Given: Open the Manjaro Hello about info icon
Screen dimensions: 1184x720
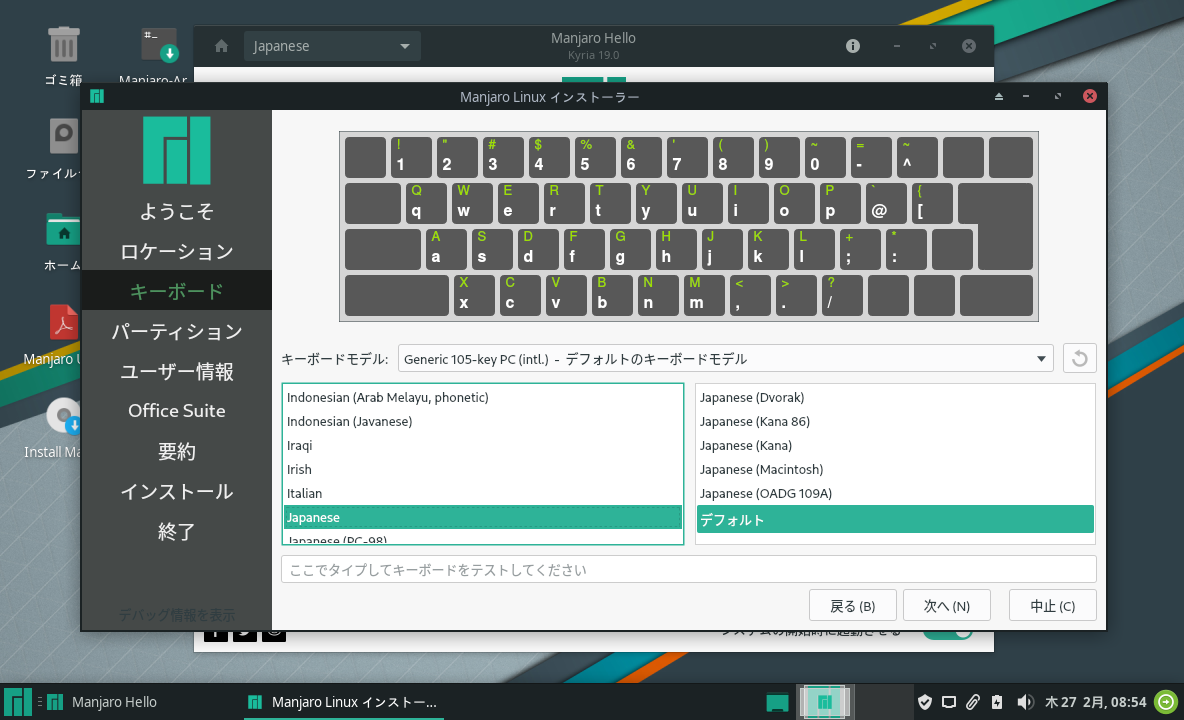Looking at the screenshot, I should (x=853, y=46).
